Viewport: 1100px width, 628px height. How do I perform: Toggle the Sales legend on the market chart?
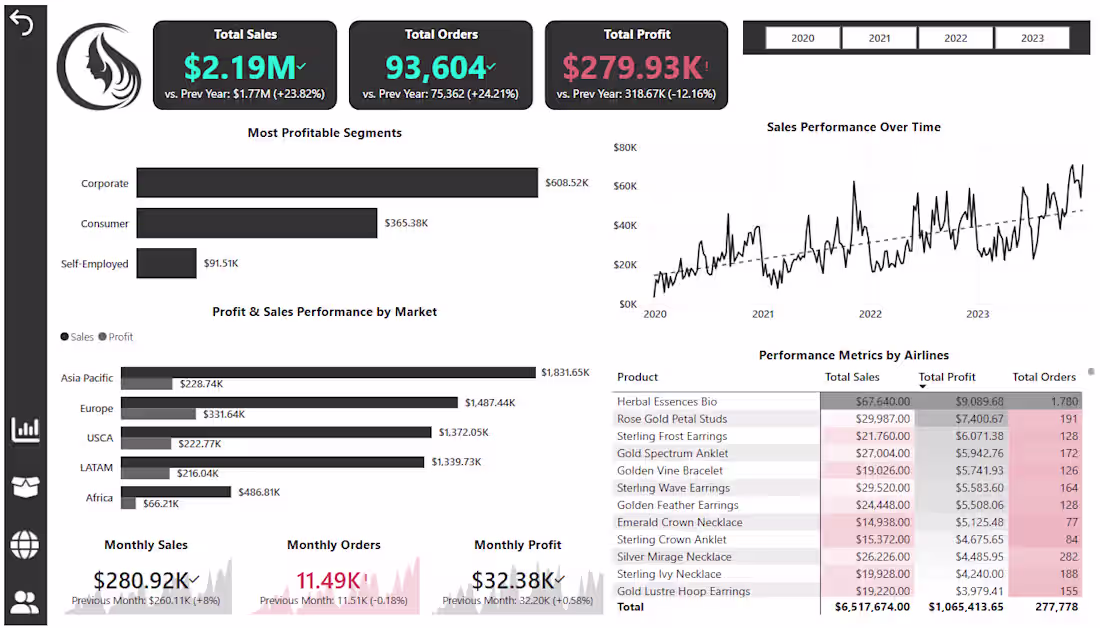77,337
